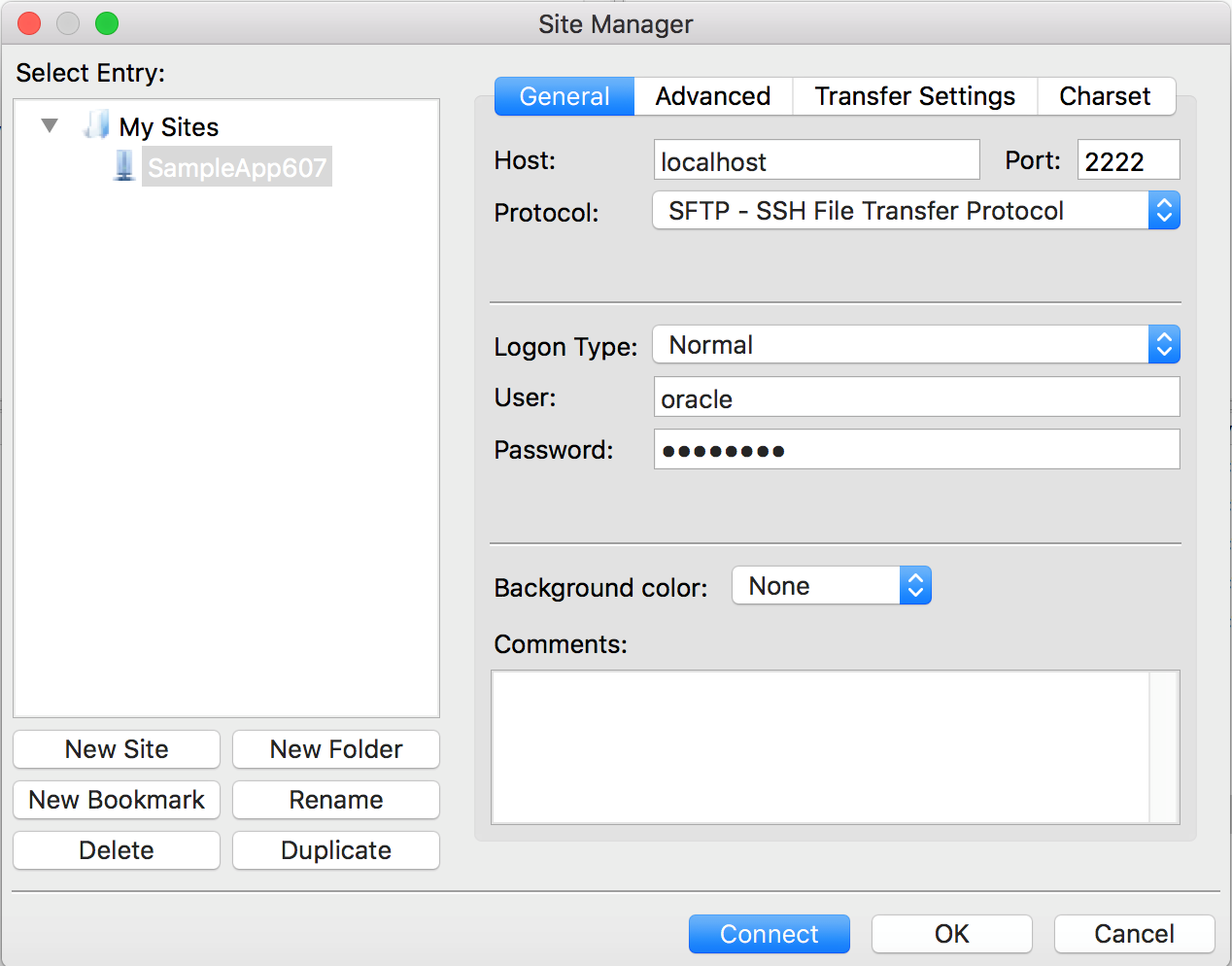
Task: Click the New Site button
Action: pos(117,749)
